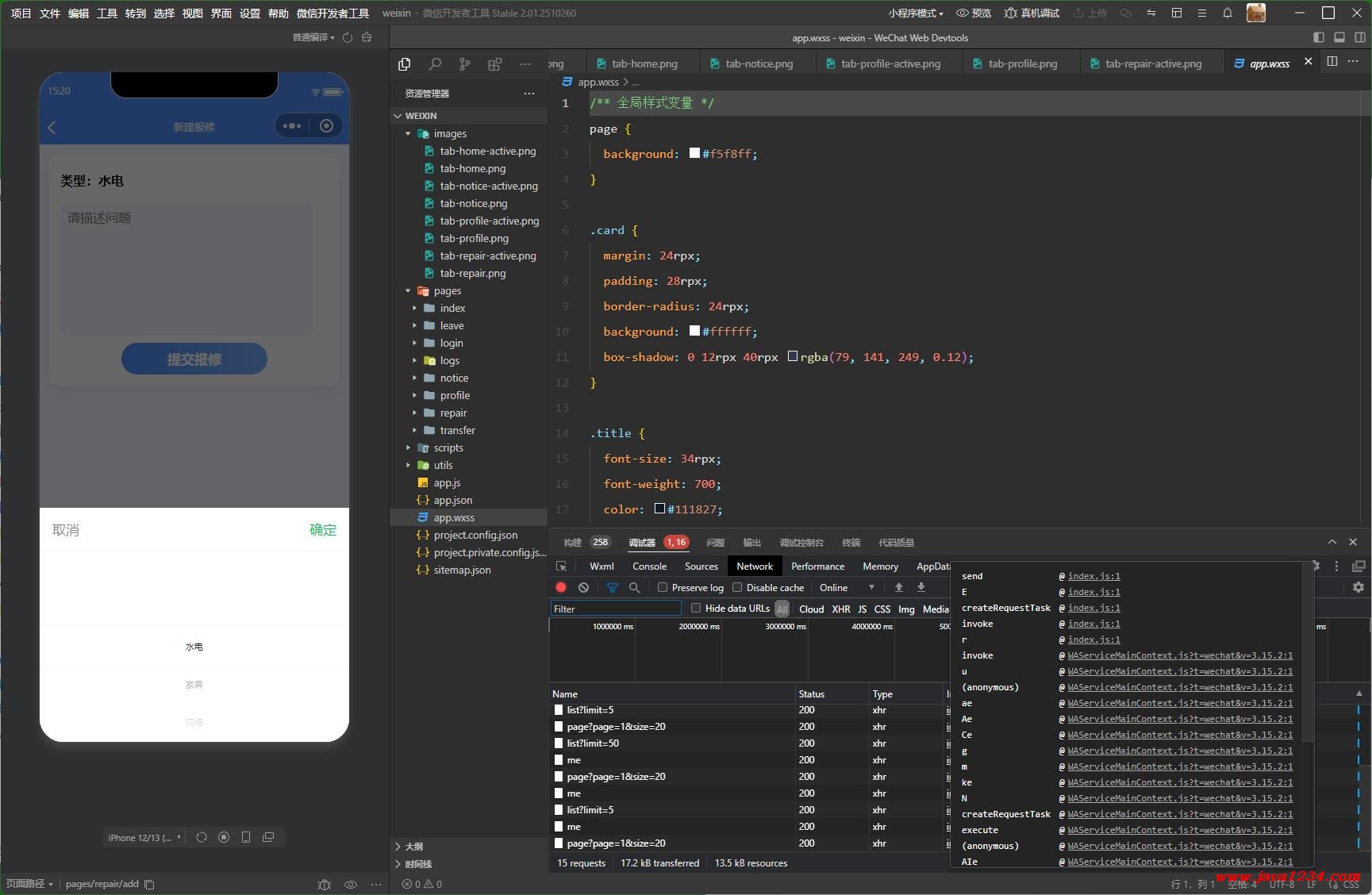Image resolution: width=1372 pixels, height=895 pixels.
Task: Click 取消 in the picker sheet
Action: [66, 529]
